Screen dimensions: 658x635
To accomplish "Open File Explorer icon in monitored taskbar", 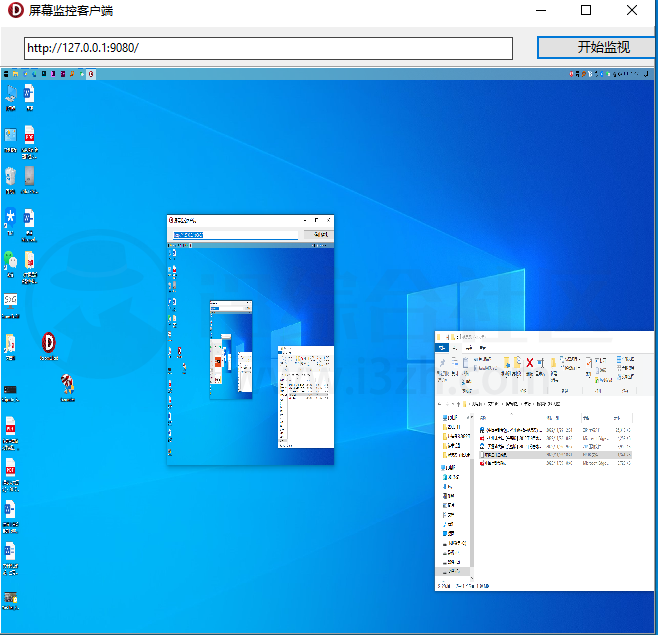I will click(x=16, y=74).
